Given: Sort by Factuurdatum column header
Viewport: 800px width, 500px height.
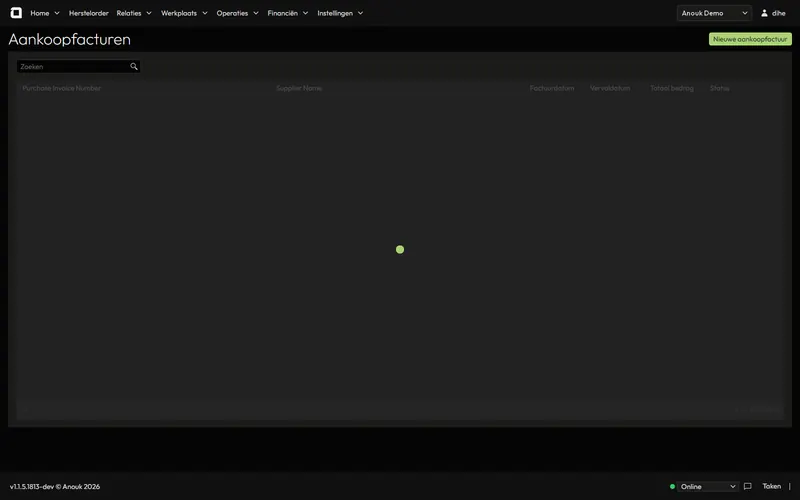Looking at the screenshot, I should [x=552, y=88].
